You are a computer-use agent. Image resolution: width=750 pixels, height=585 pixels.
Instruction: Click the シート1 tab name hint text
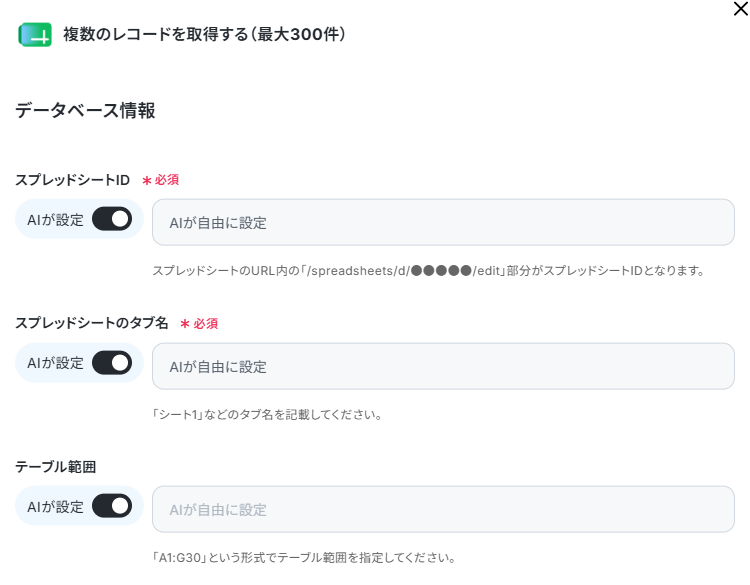[267, 414]
